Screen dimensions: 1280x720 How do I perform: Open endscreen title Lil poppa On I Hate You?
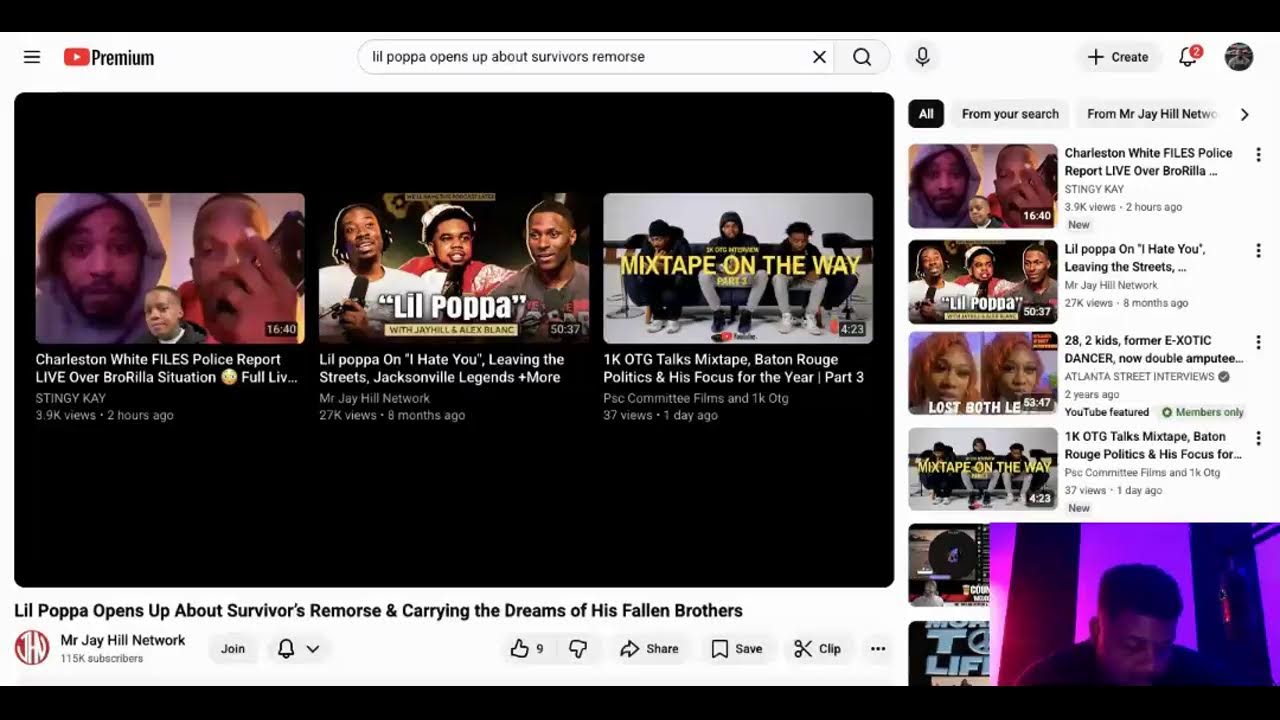[x=442, y=368]
